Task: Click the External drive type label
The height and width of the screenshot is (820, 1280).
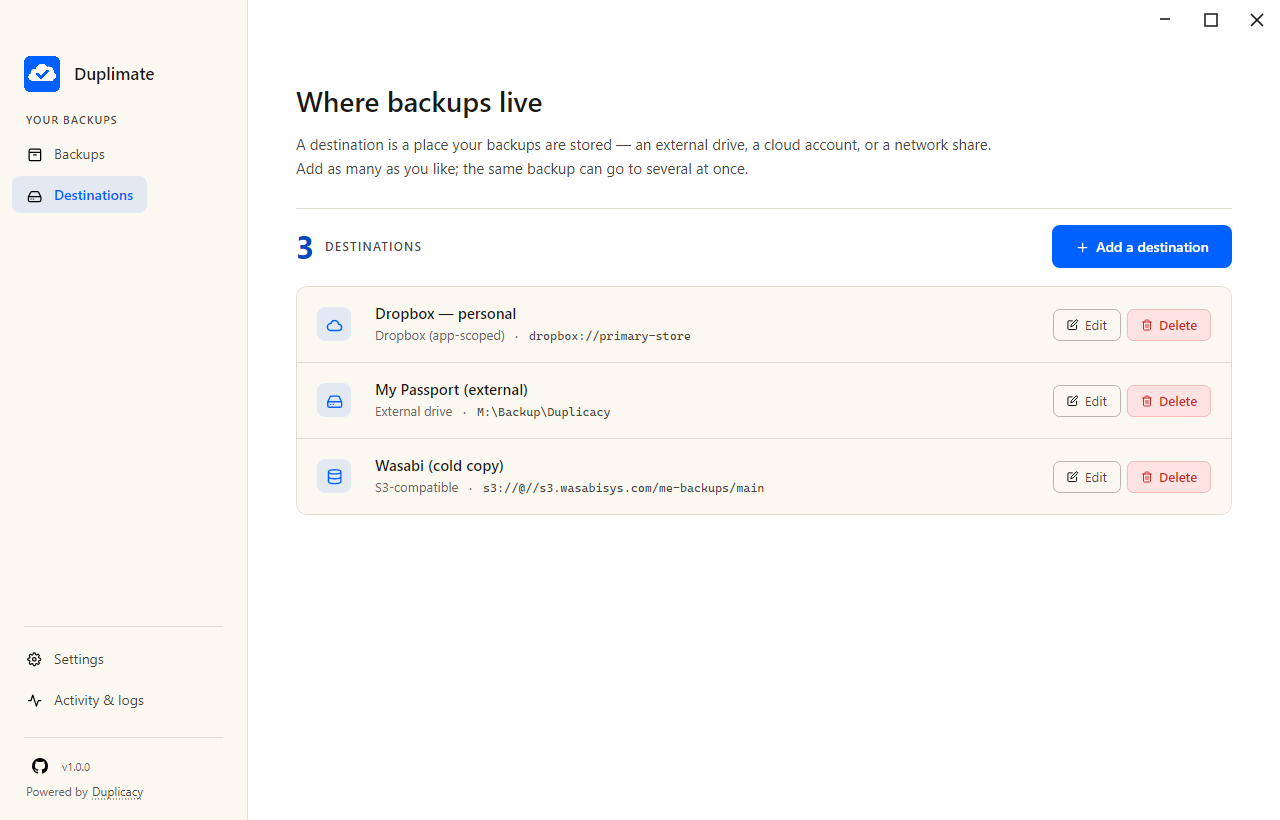Action: tap(413, 412)
